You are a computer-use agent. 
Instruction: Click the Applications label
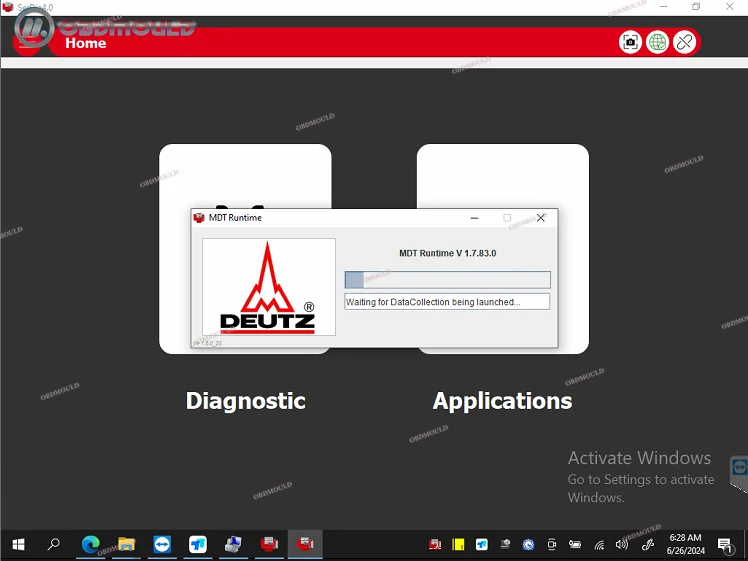502,401
